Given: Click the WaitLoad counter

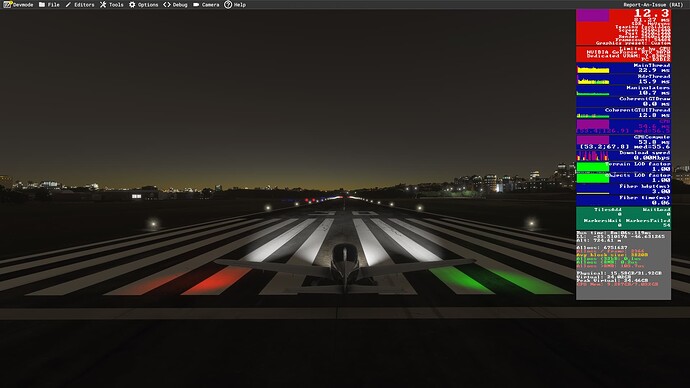Looking at the screenshot, I should tap(656, 212).
